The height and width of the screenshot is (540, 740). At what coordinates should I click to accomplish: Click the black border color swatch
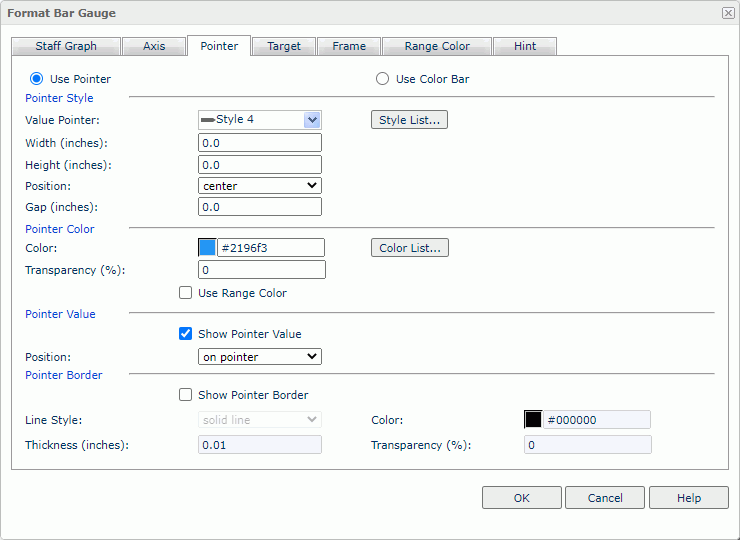click(x=533, y=420)
